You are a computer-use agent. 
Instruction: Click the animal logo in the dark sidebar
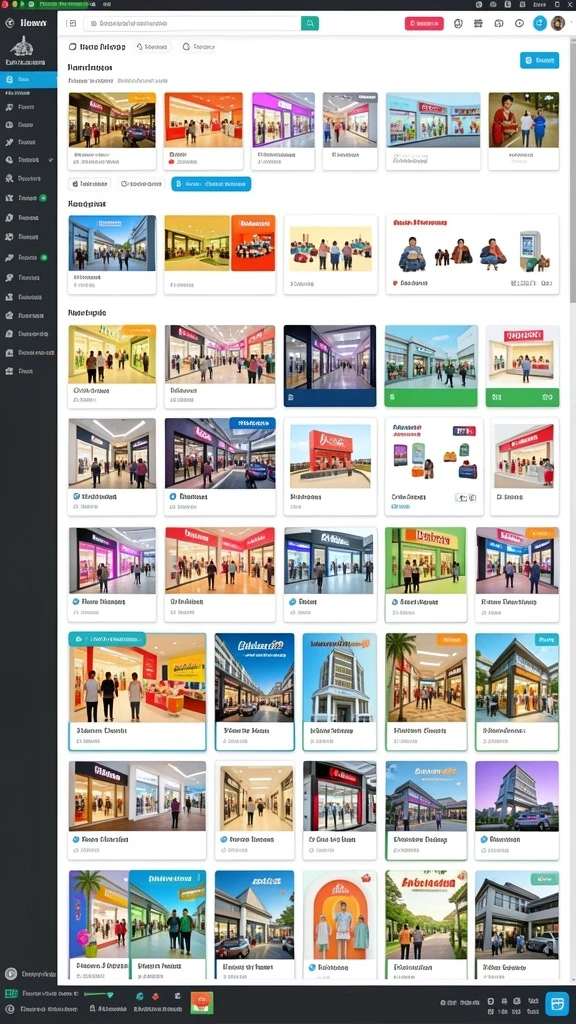22,47
